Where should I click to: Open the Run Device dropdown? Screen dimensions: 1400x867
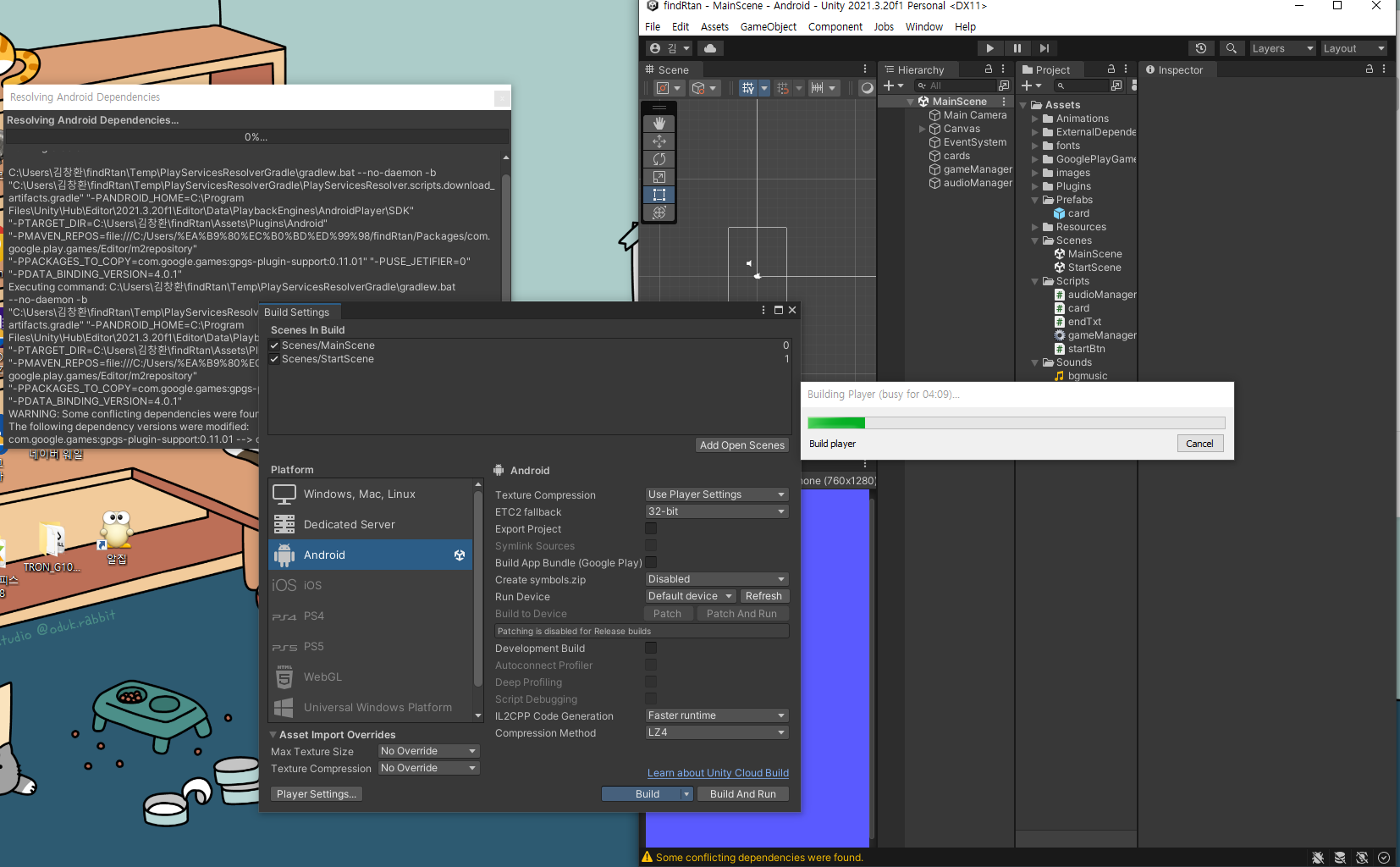coord(691,596)
